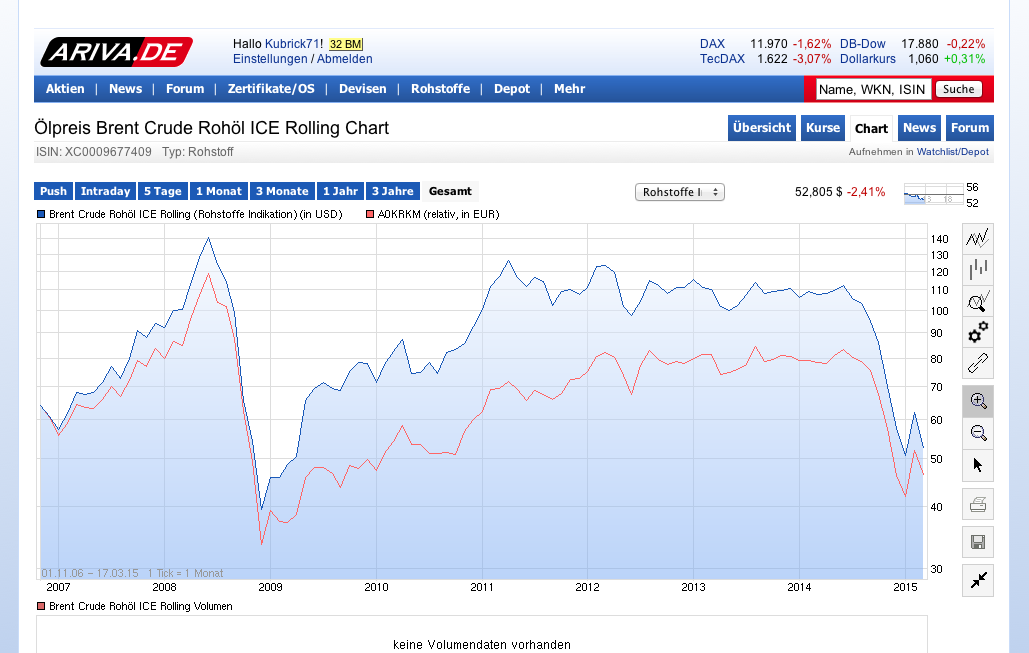Open the Devisen menu

tap(362, 89)
